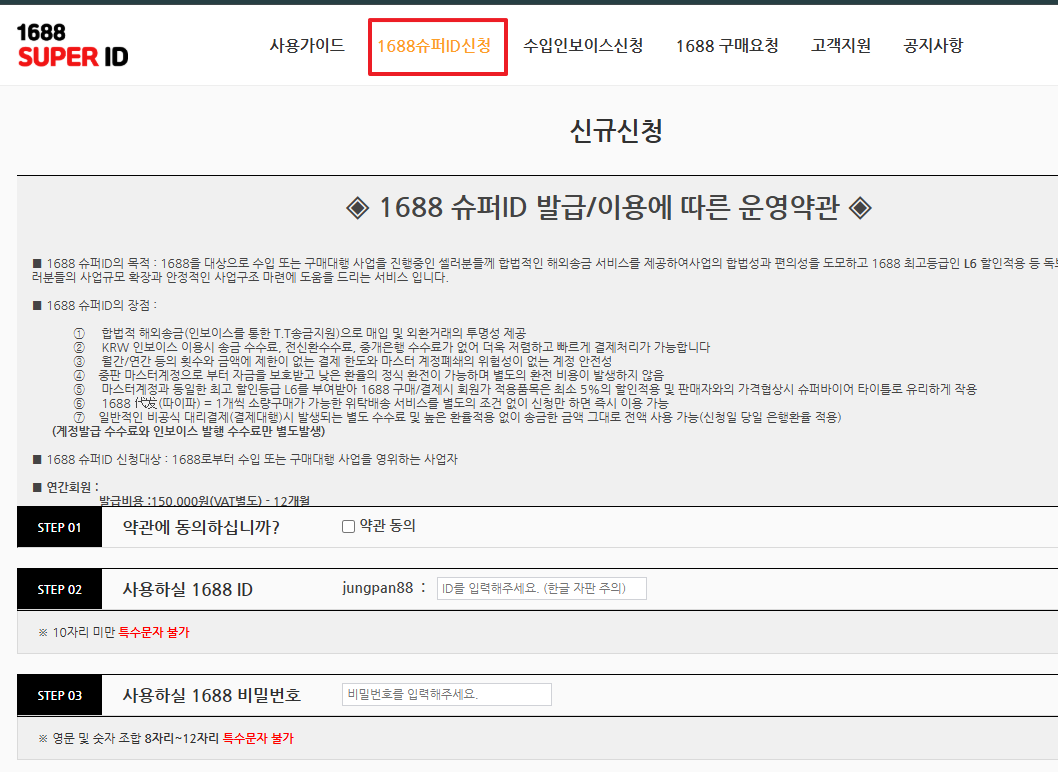1058x772 pixels.
Task: Click the '연간회원' heading in terms
Action: point(65,487)
